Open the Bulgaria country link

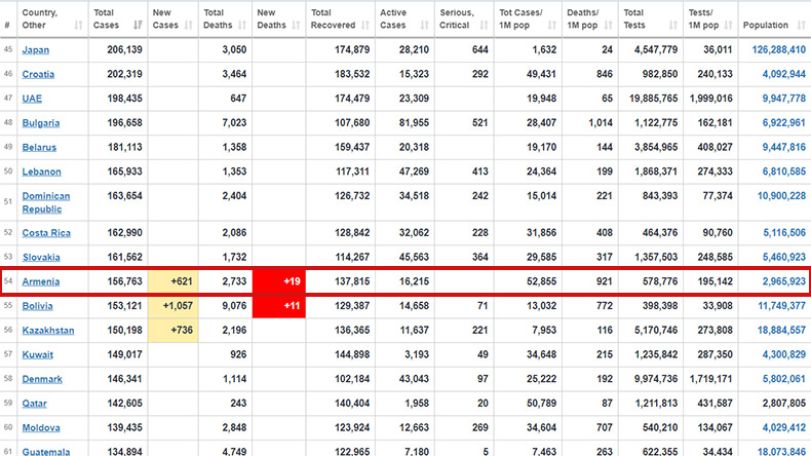pyautogui.click(x=41, y=123)
